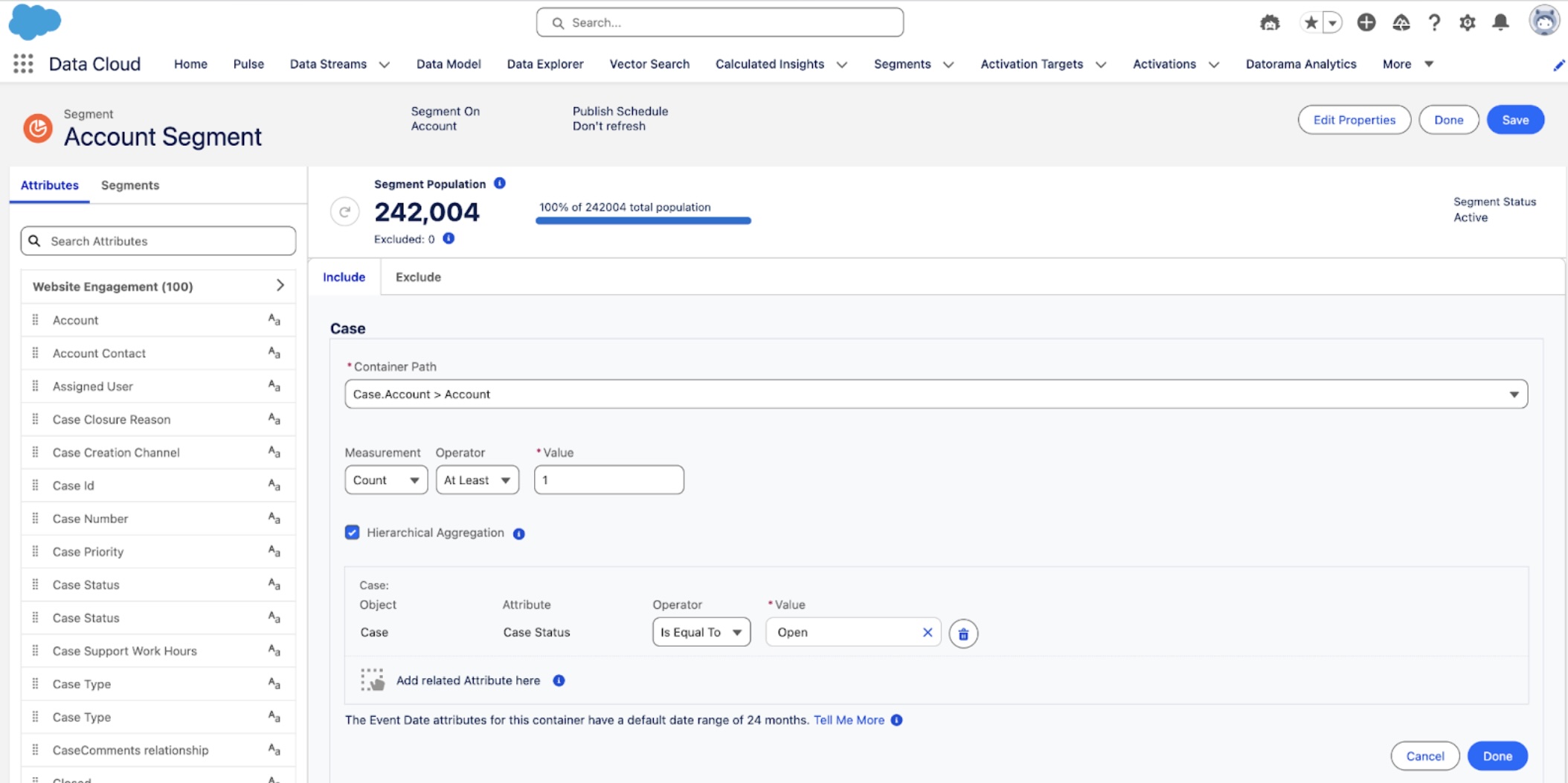Click the Salesforce cloud logo
The image size is (1568, 783).
point(34,22)
